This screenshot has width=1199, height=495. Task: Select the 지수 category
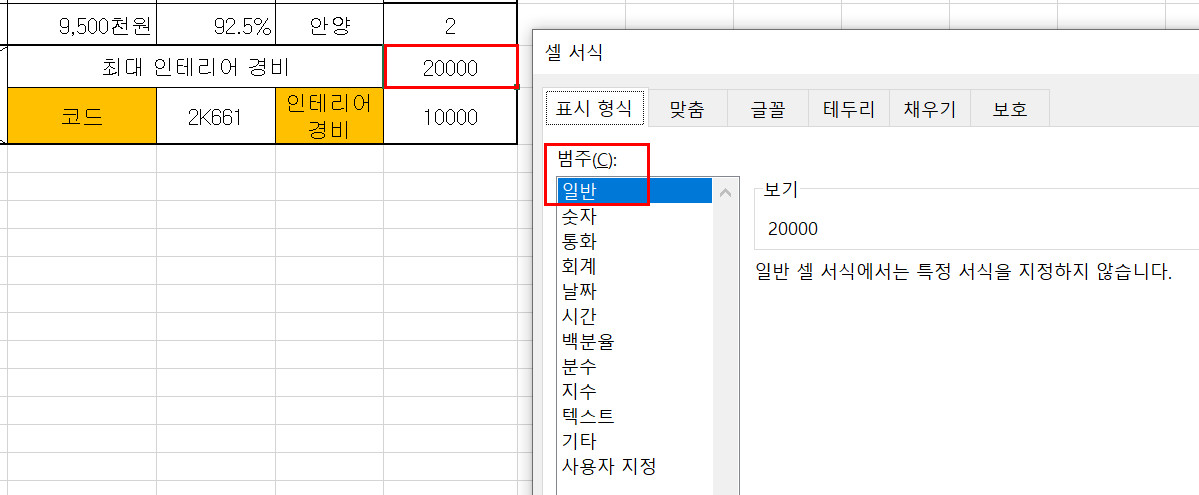pyautogui.click(x=635, y=391)
